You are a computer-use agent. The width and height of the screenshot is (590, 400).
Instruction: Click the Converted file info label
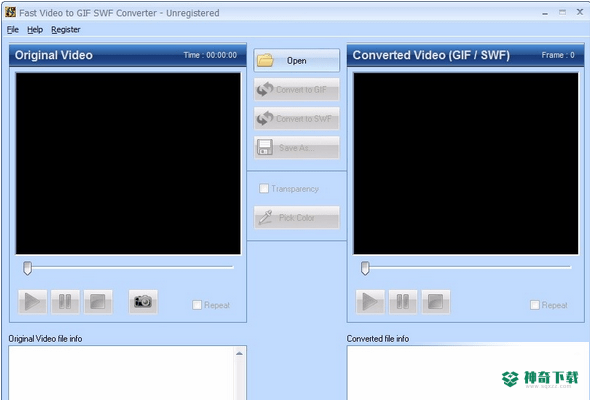[x=378, y=339]
